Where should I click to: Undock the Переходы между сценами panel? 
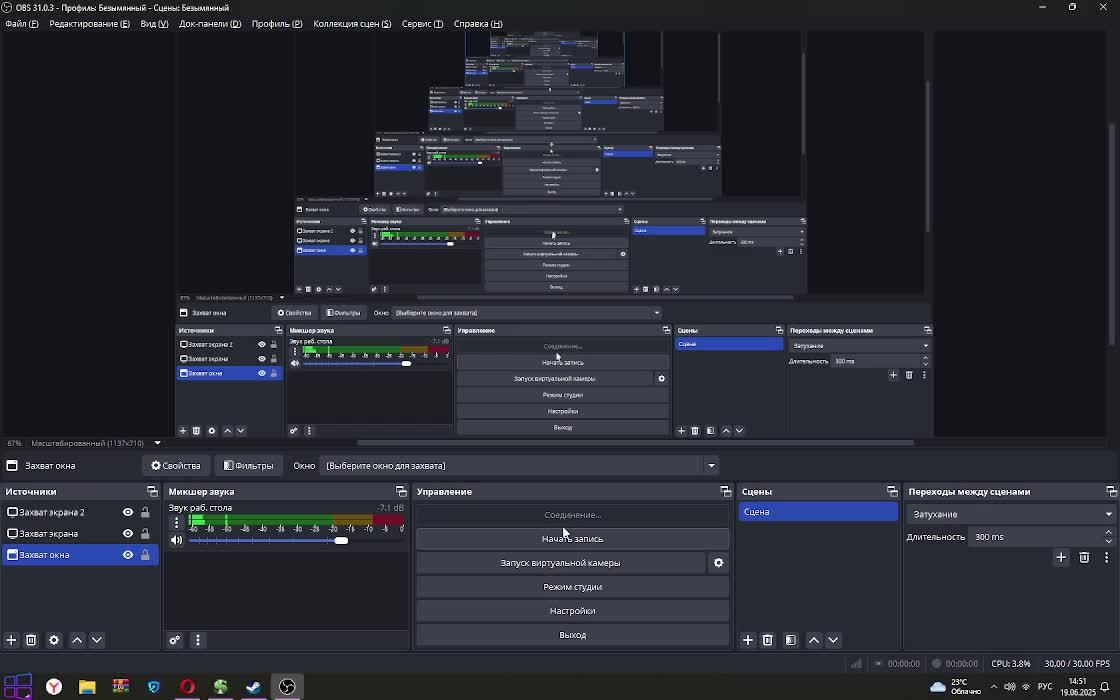click(x=1111, y=491)
